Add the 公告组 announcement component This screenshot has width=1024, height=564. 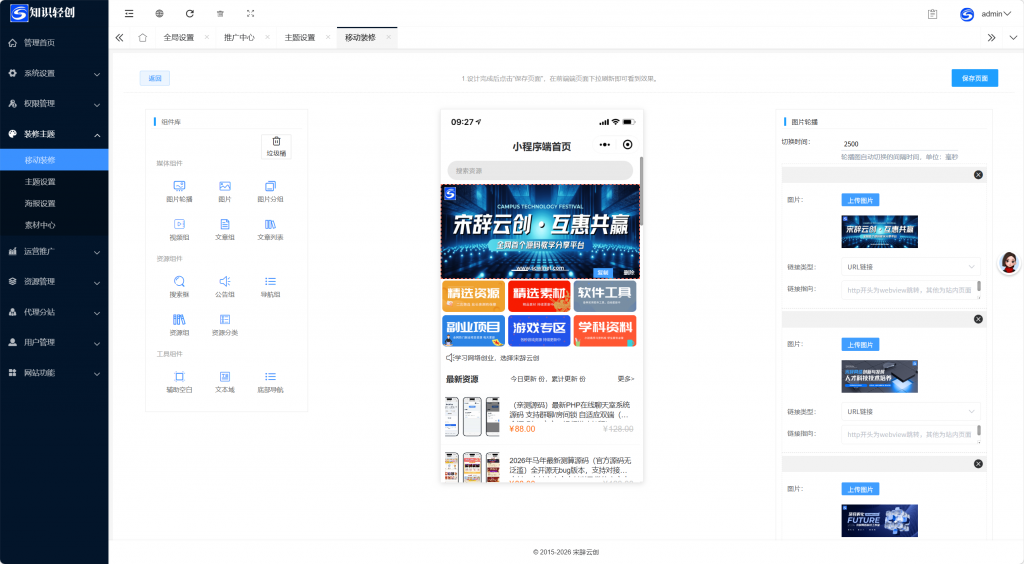225,287
